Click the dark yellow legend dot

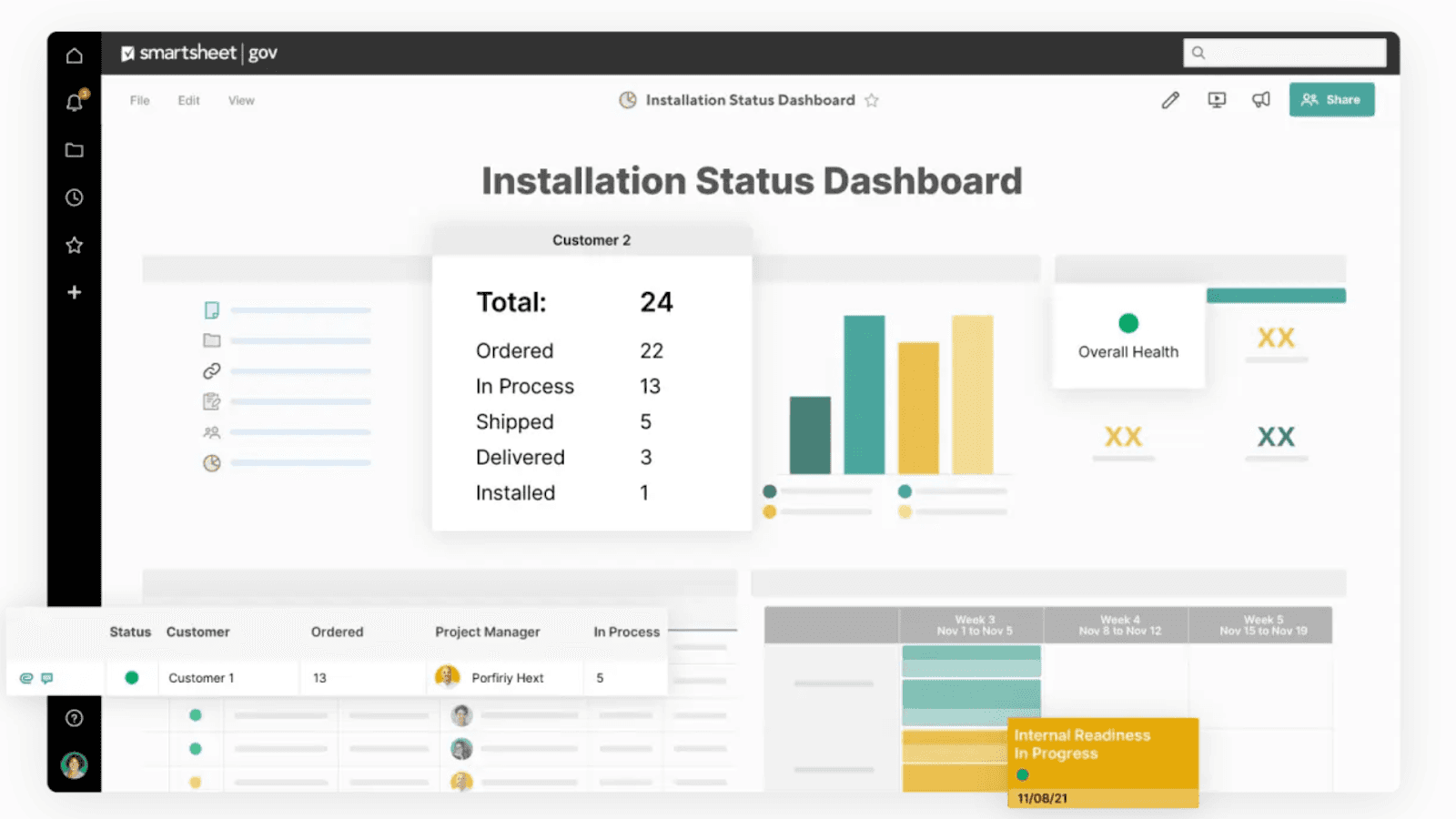pyautogui.click(x=770, y=512)
